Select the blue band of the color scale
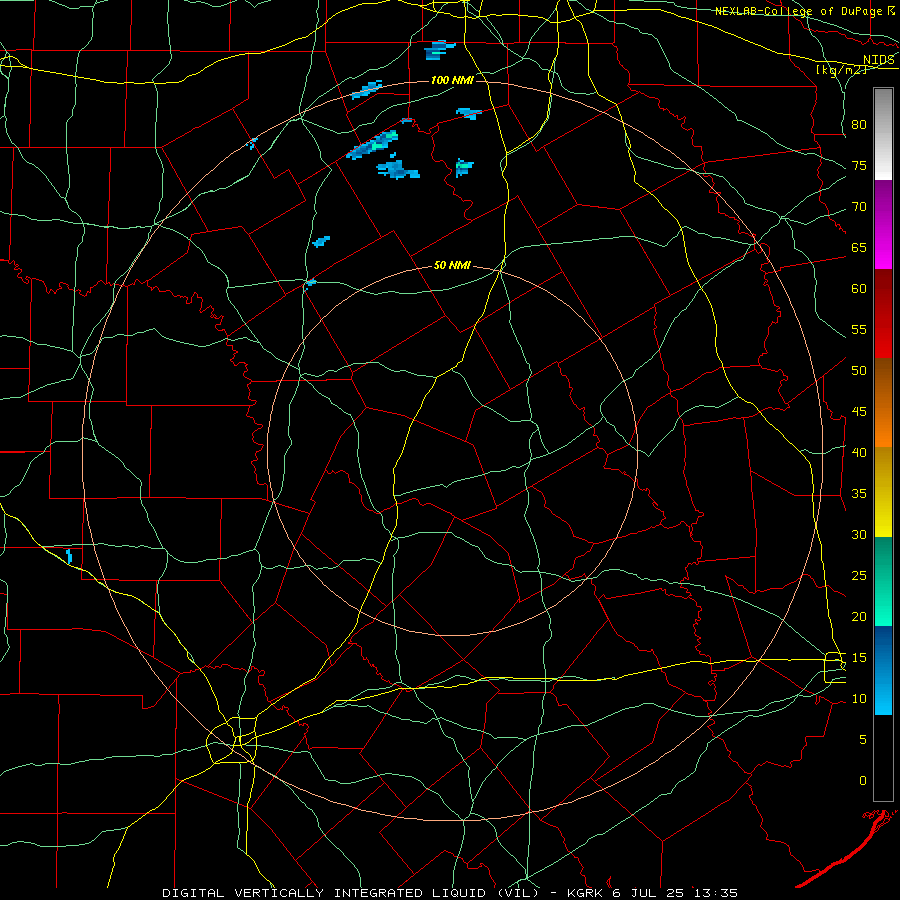 [883, 670]
